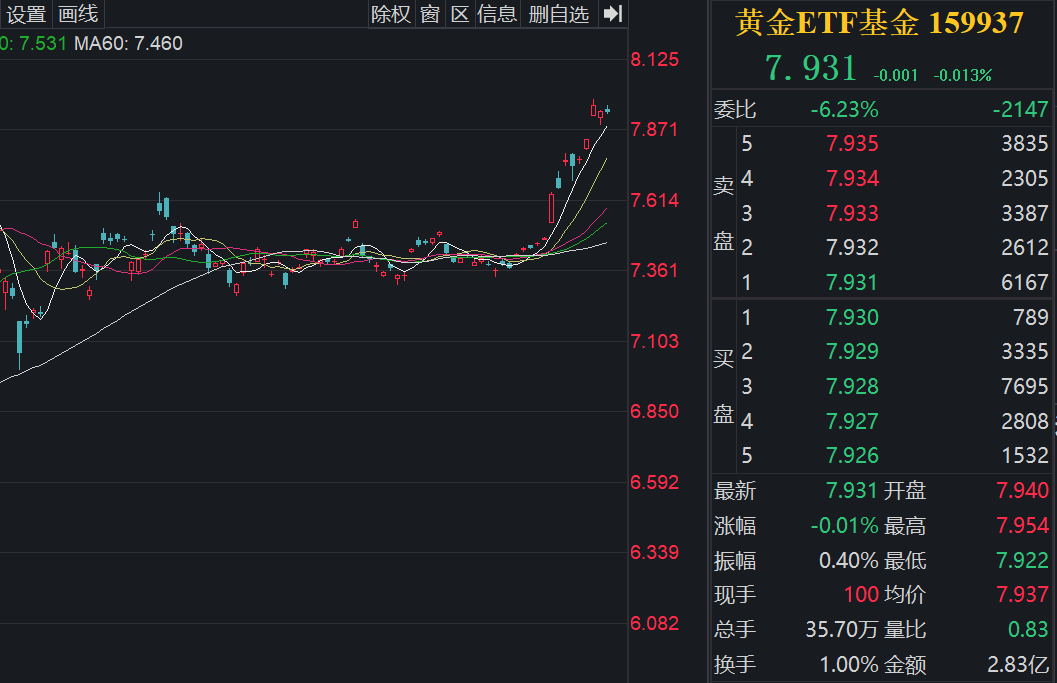1057x683 pixels.
Task: Click the 委比 ratio value -6.23%
Action: pos(846,110)
